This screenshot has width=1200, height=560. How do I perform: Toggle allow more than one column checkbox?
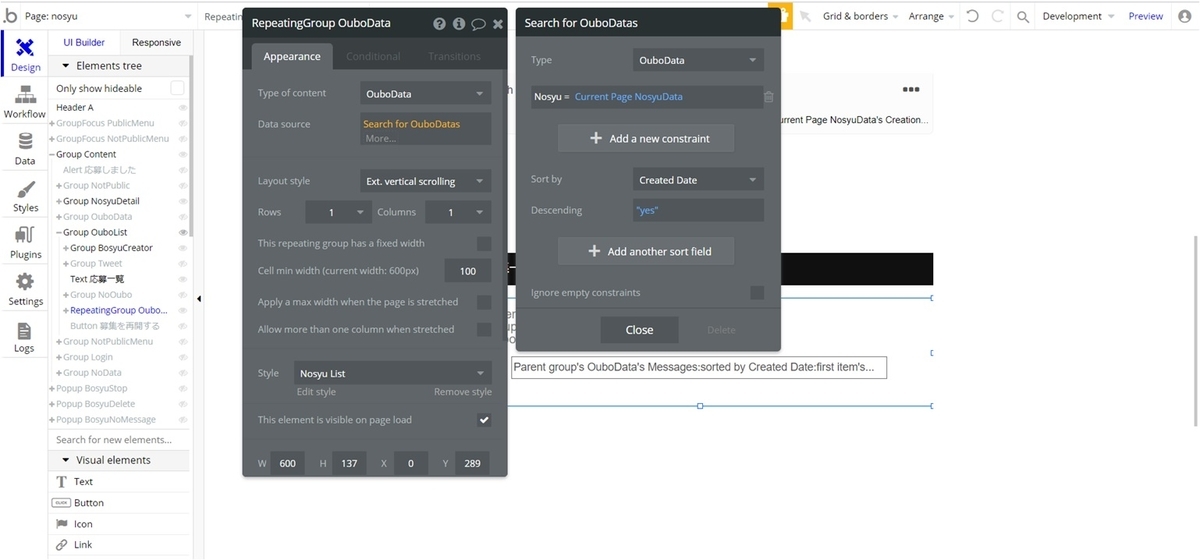484,329
